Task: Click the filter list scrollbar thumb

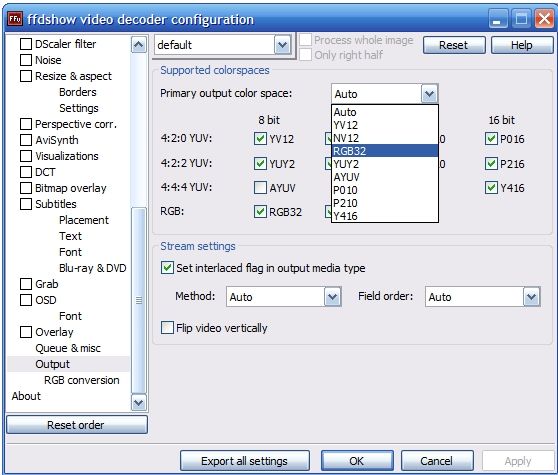Action: click(138, 300)
